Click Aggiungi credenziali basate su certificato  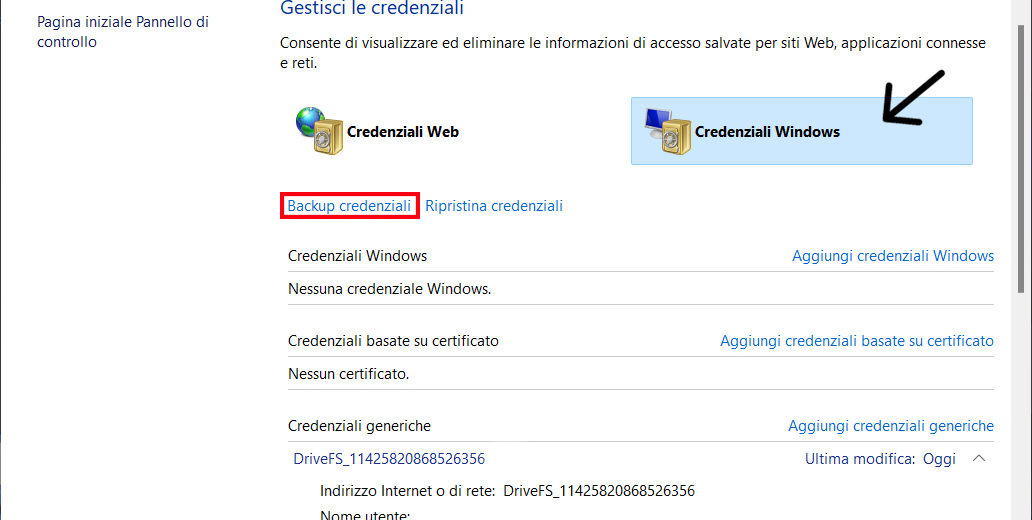857,341
